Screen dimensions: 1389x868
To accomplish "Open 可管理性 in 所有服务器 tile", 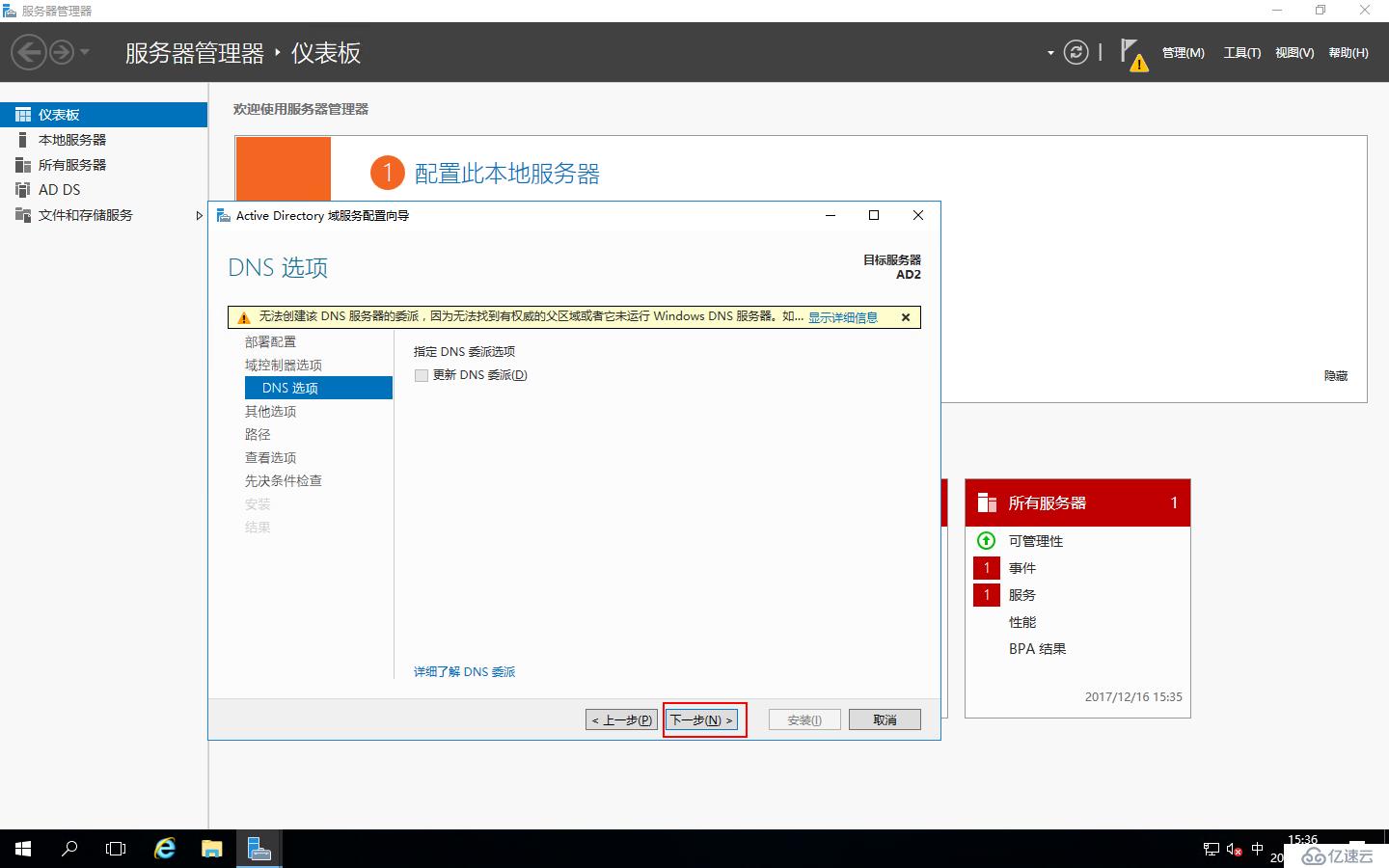I will coord(1036,542).
